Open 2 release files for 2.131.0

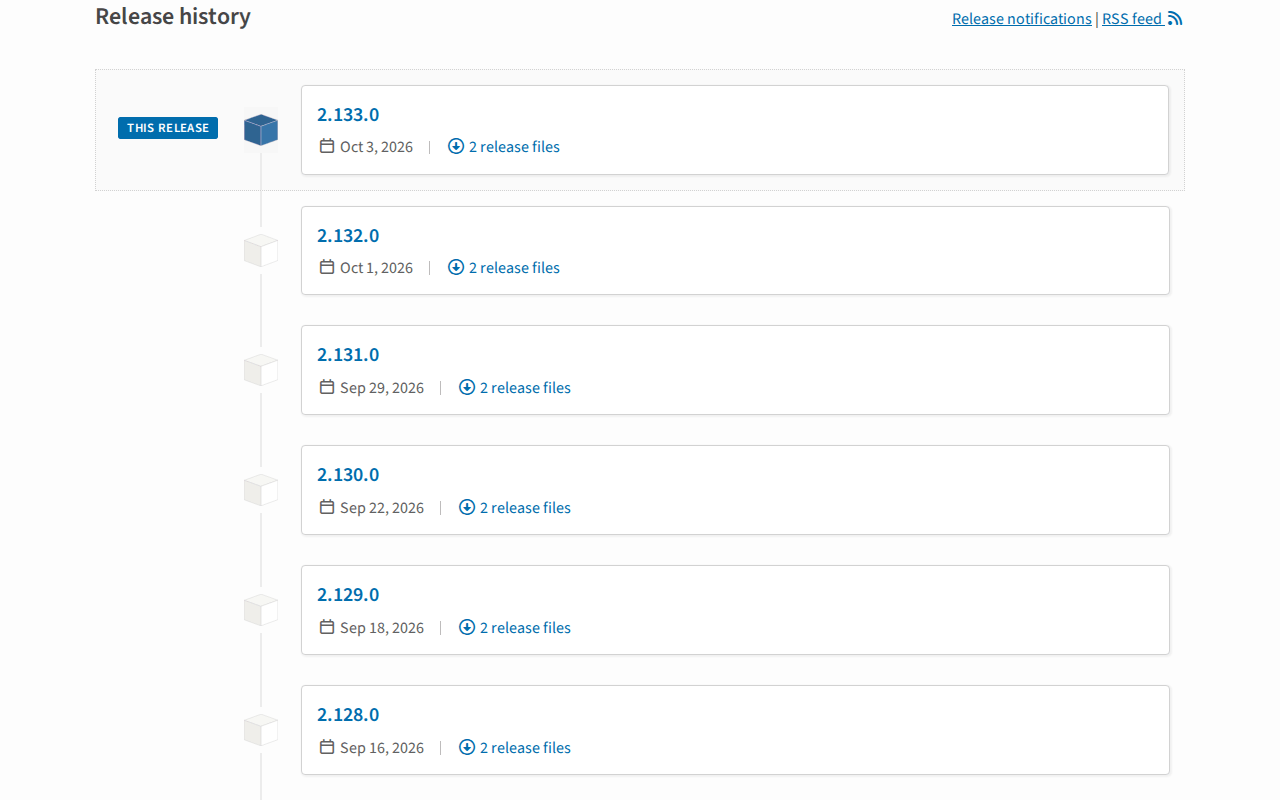coord(525,388)
